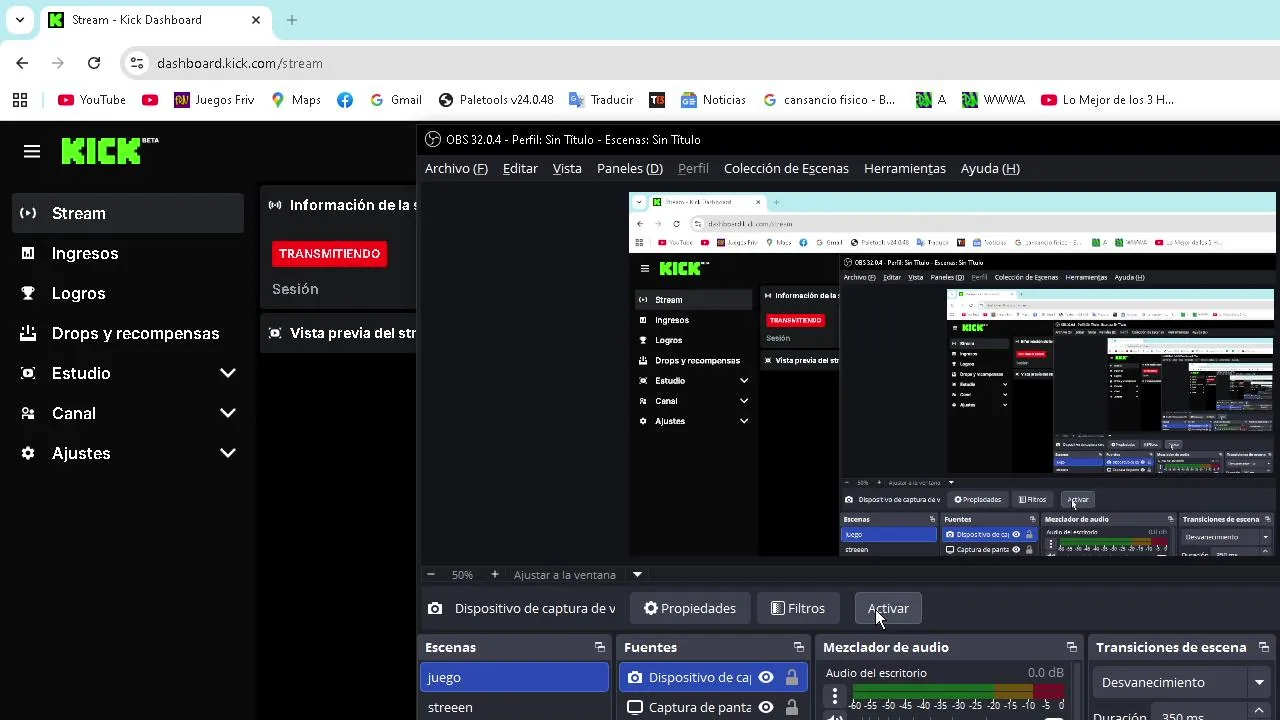Click the Drops download icon in sidebar
This screenshot has height=720, width=1280.
pos(28,333)
